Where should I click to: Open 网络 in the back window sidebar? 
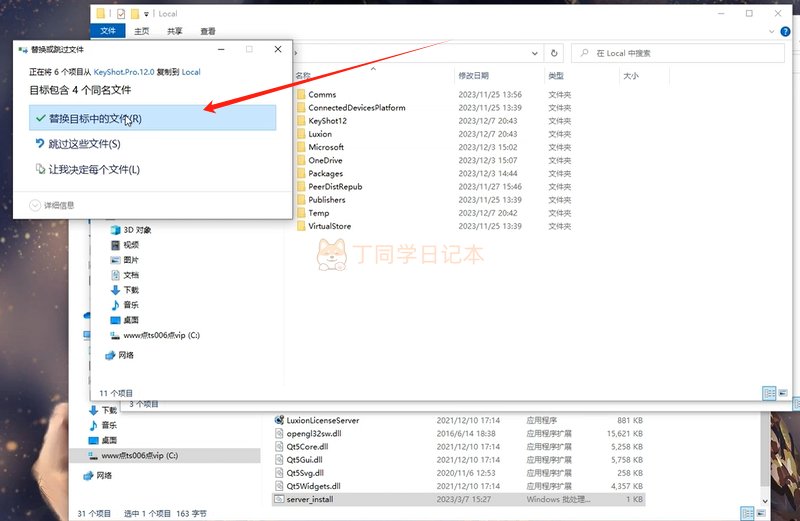click(x=98, y=476)
